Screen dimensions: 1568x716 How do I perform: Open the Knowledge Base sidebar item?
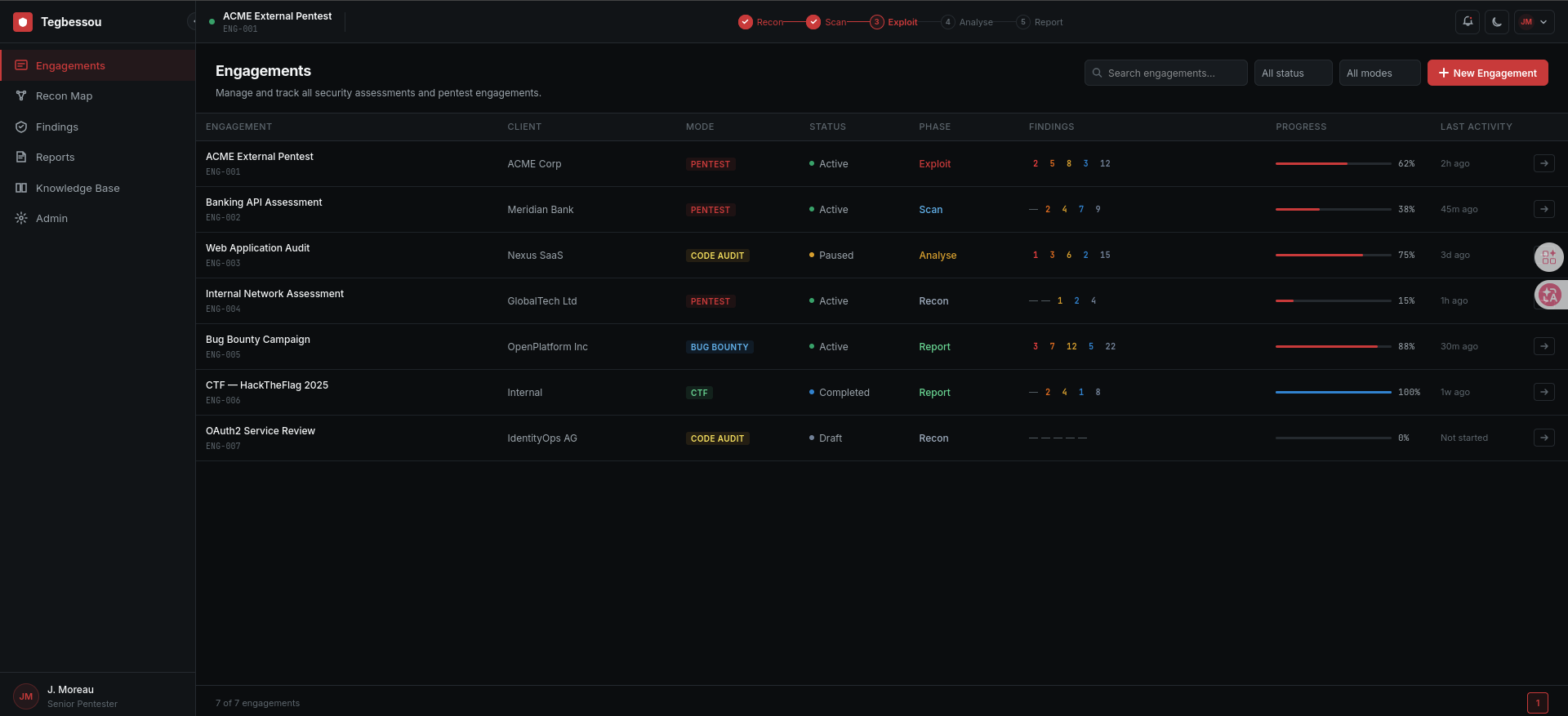click(98, 188)
